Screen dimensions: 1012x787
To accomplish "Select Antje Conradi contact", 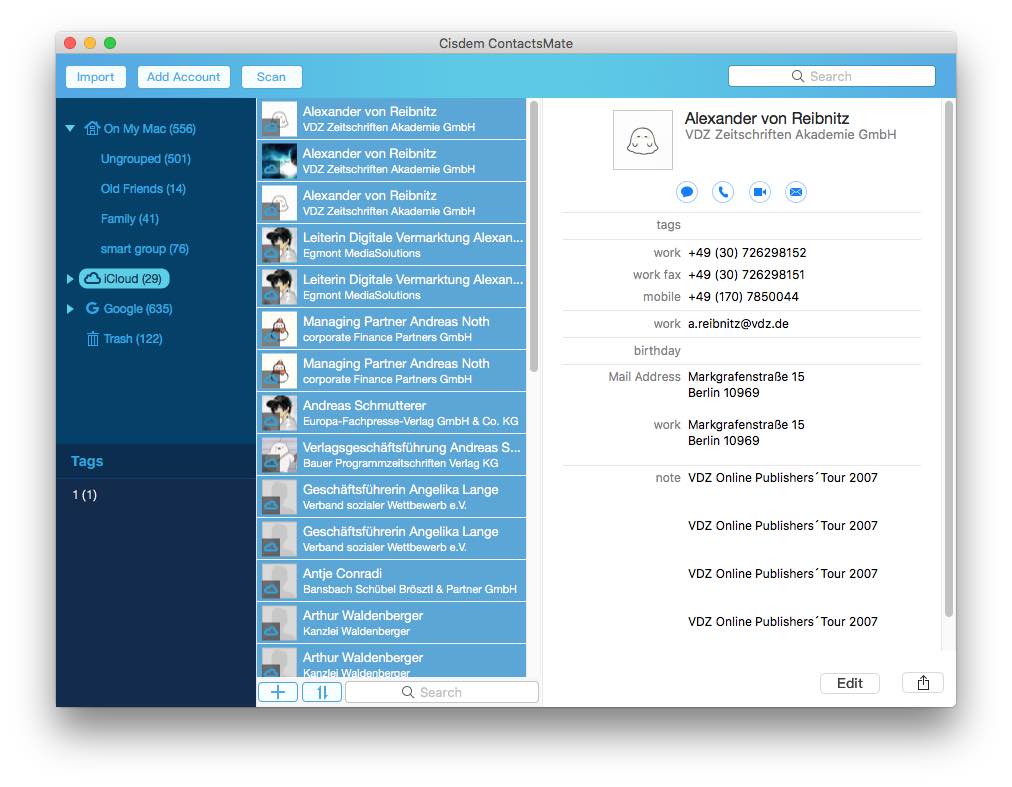I will [392, 580].
